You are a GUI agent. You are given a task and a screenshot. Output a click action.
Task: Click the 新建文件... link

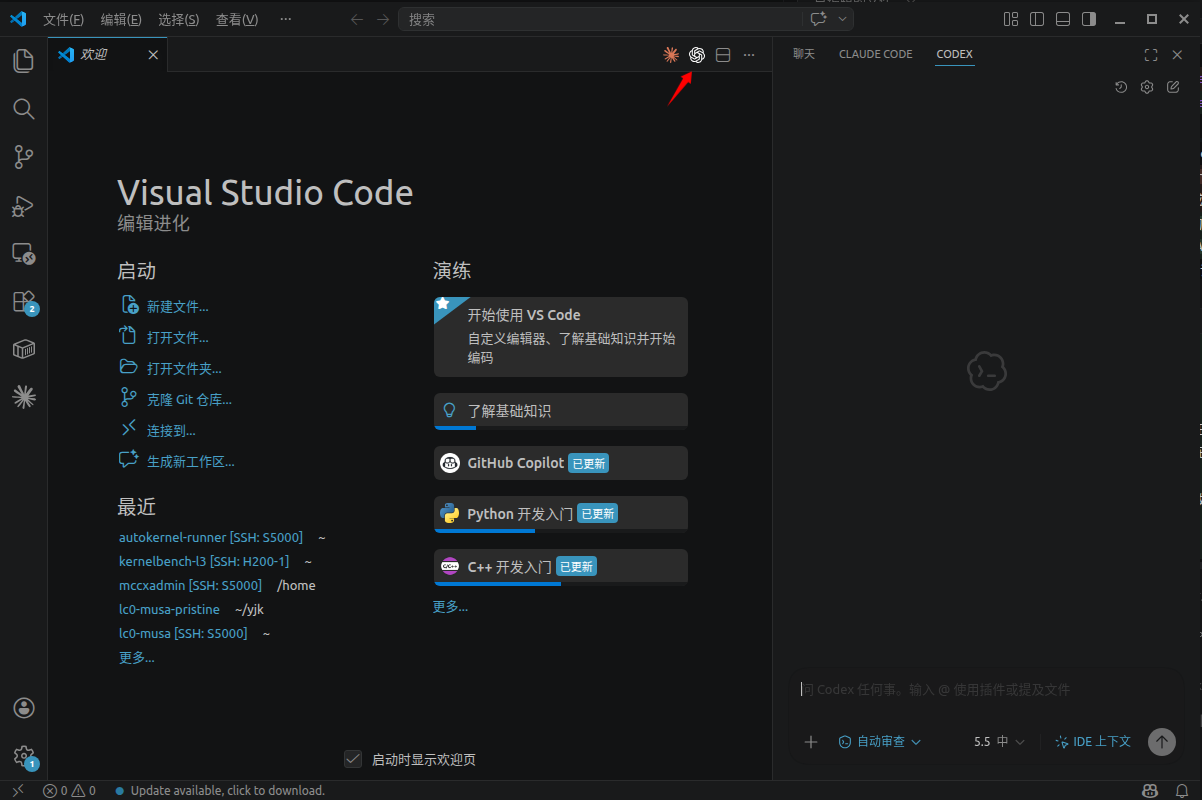pyautogui.click(x=177, y=307)
